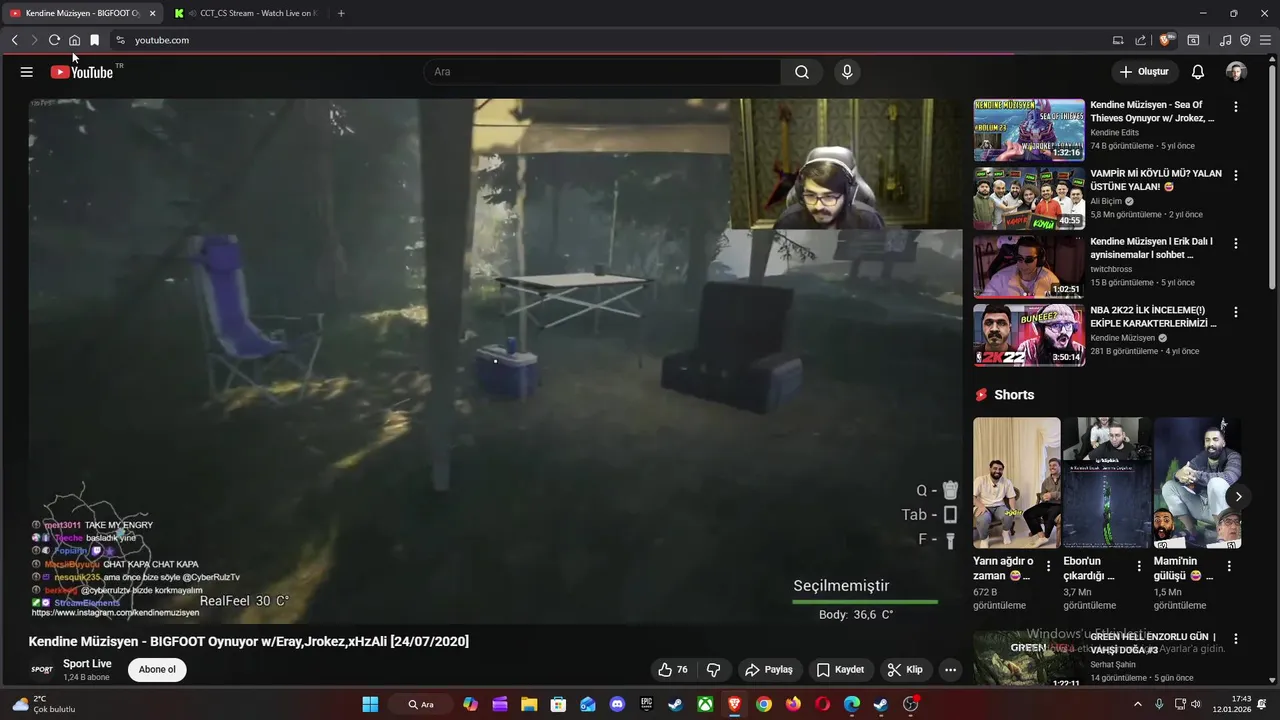Open the Sport Live channel name

coord(87,664)
